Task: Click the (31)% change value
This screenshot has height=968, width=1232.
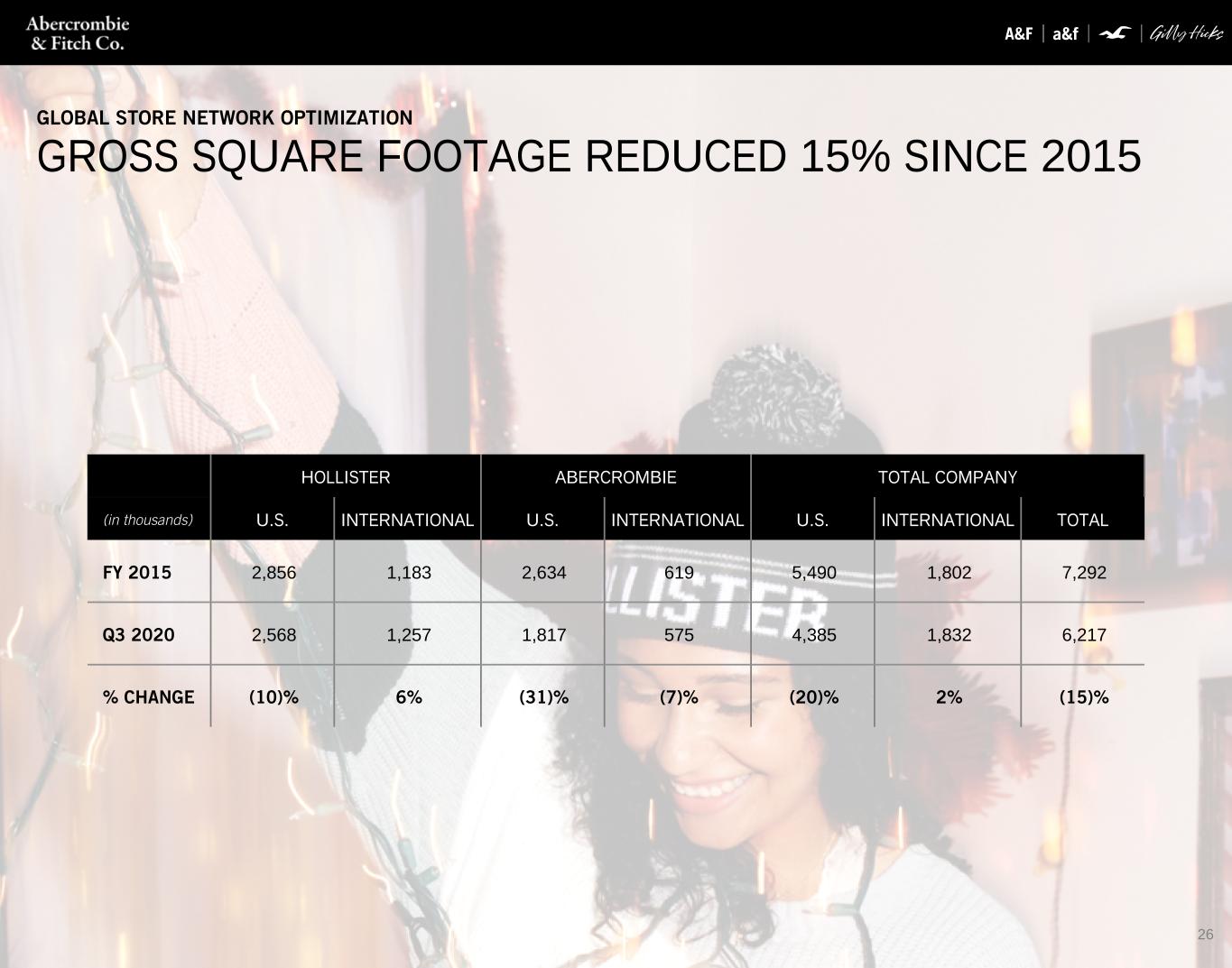Action: [544, 697]
